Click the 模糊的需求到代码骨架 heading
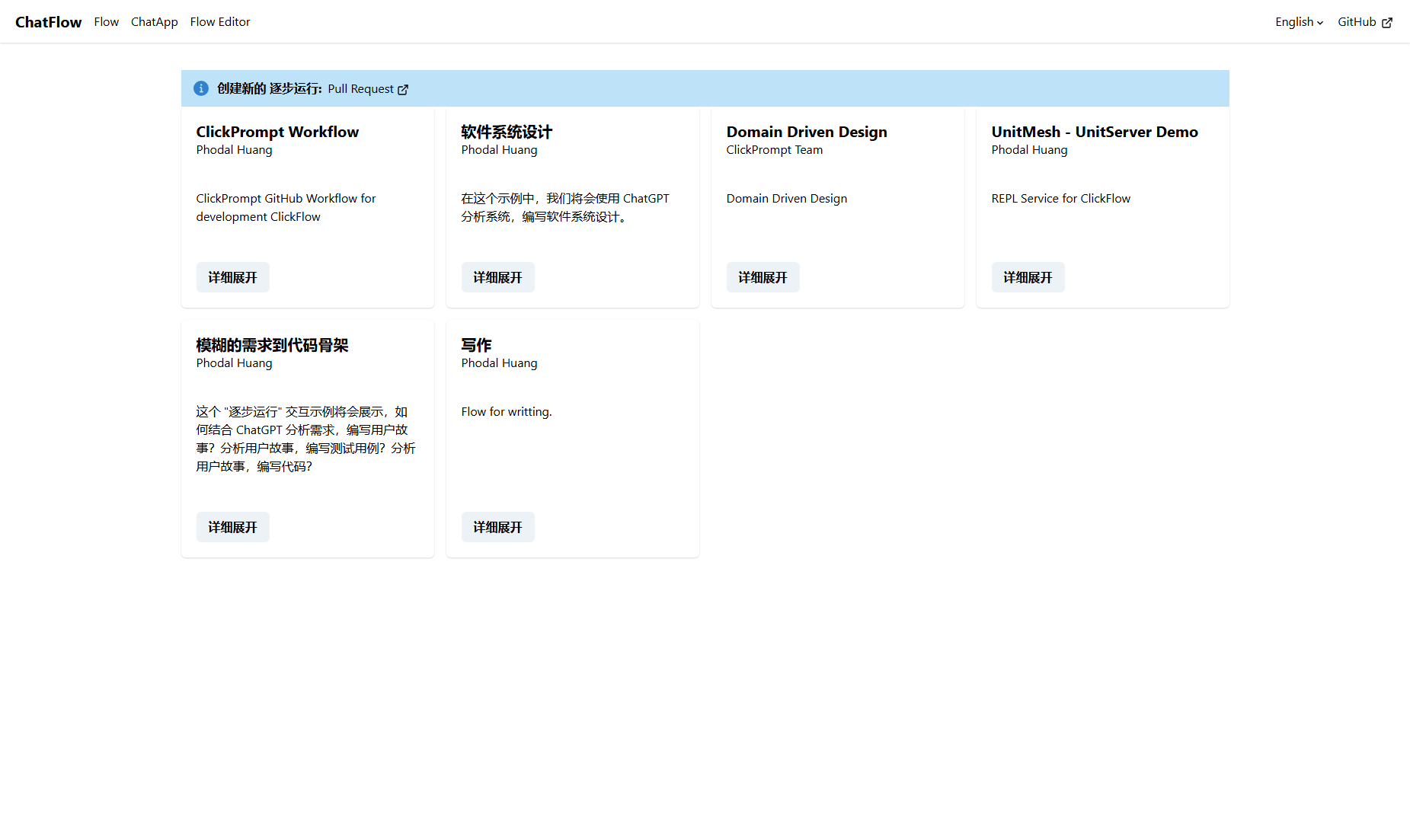Viewport: 1410px width, 840px height. pyautogui.click(x=272, y=345)
